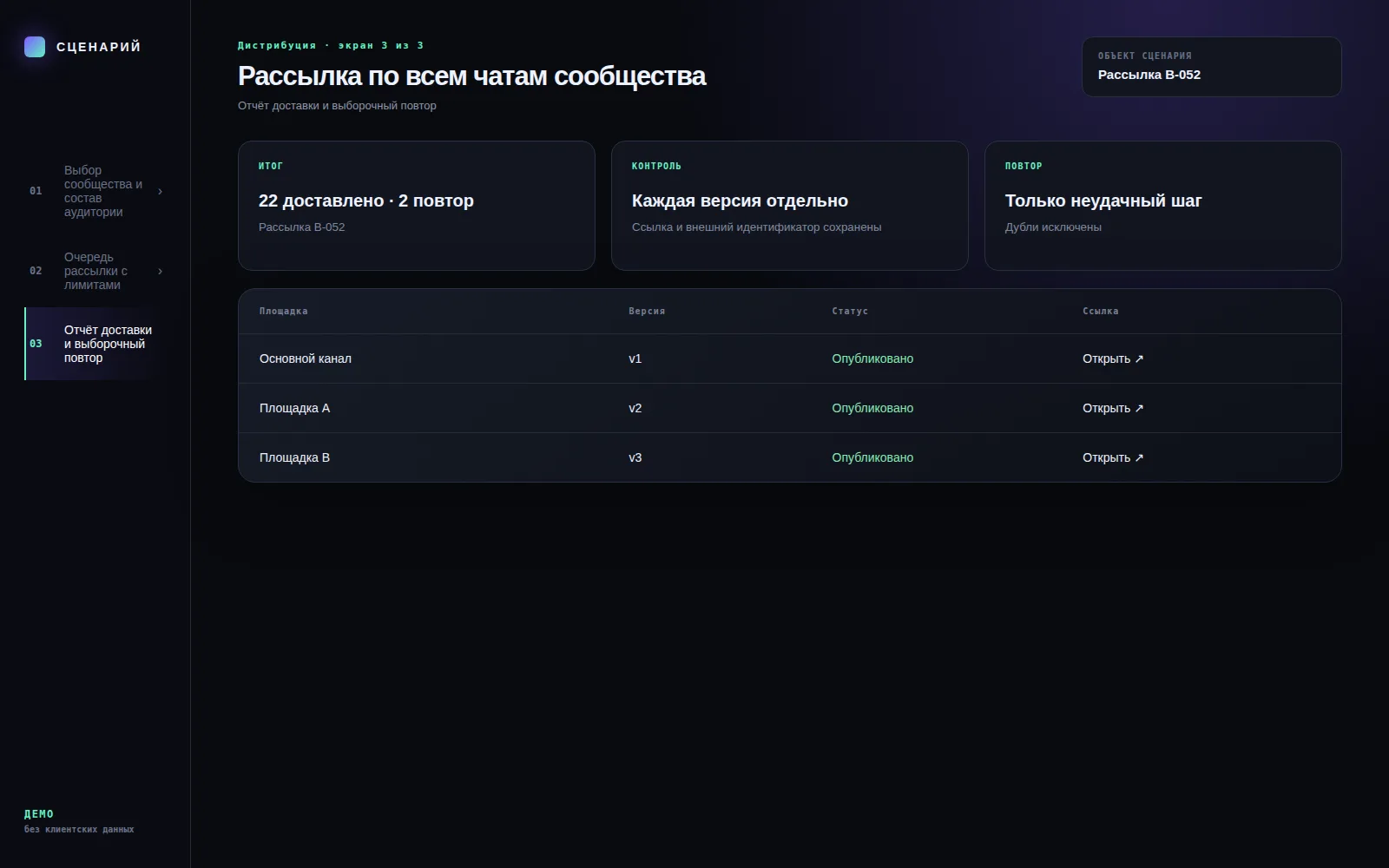Viewport: 1389px width, 868px height.
Task: Click the Каждая версия отдельно card
Action: coord(790,206)
